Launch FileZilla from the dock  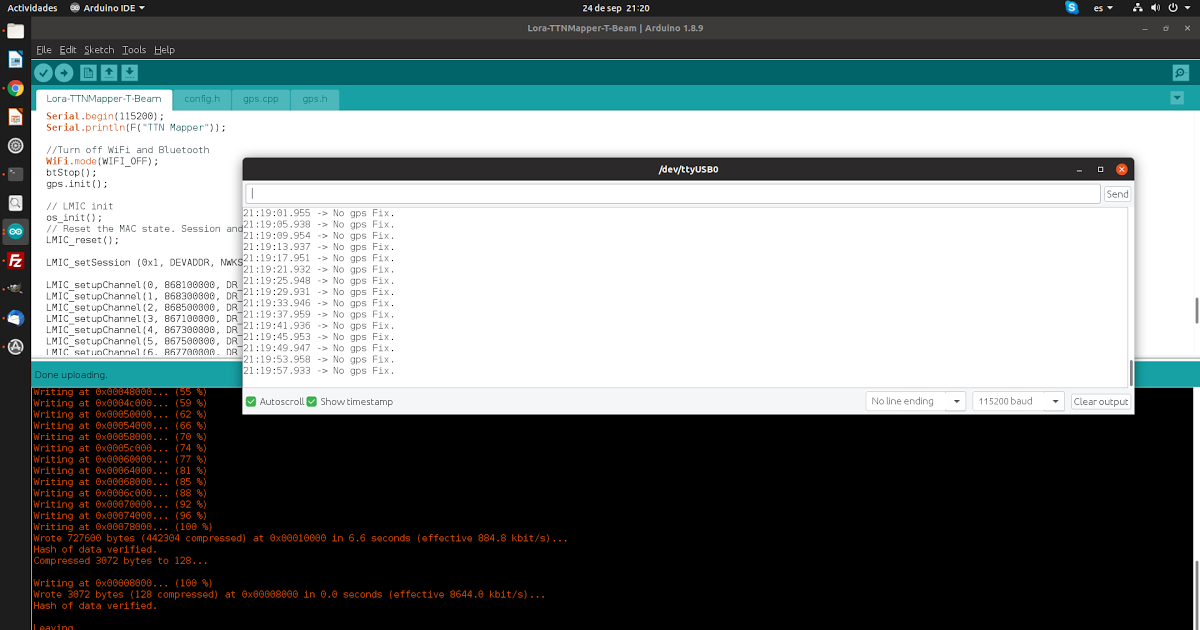(x=15, y=261)
